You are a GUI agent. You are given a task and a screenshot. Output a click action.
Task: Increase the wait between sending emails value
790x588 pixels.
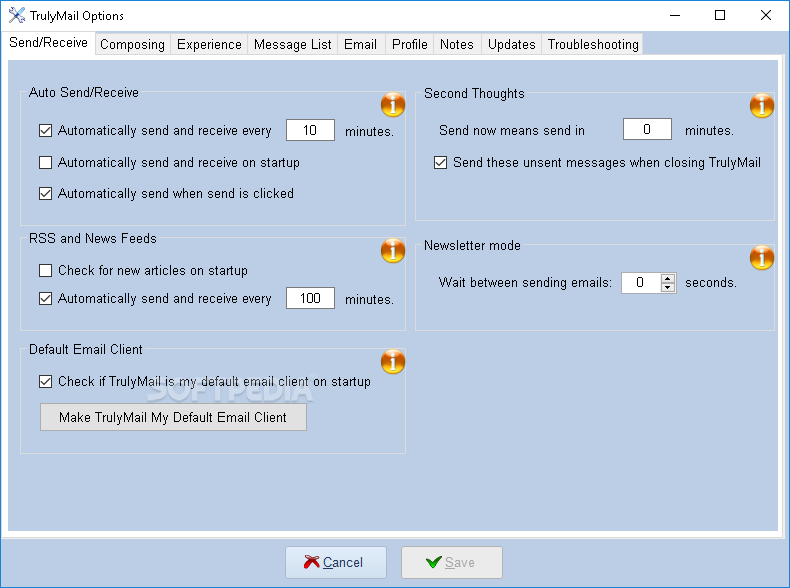[668, 278]
